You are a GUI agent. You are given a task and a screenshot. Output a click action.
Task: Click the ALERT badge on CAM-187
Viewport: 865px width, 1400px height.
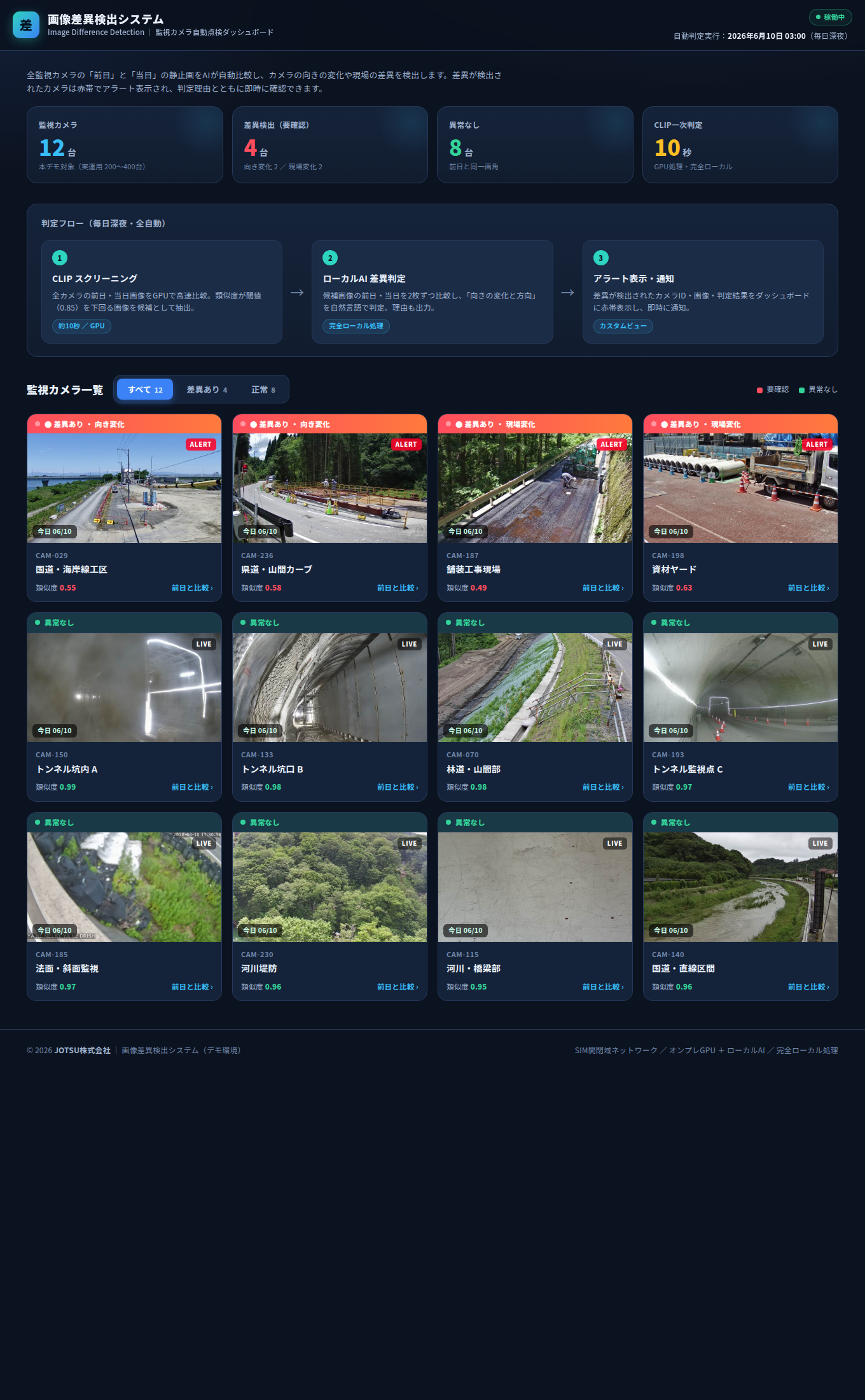[611, 444]
